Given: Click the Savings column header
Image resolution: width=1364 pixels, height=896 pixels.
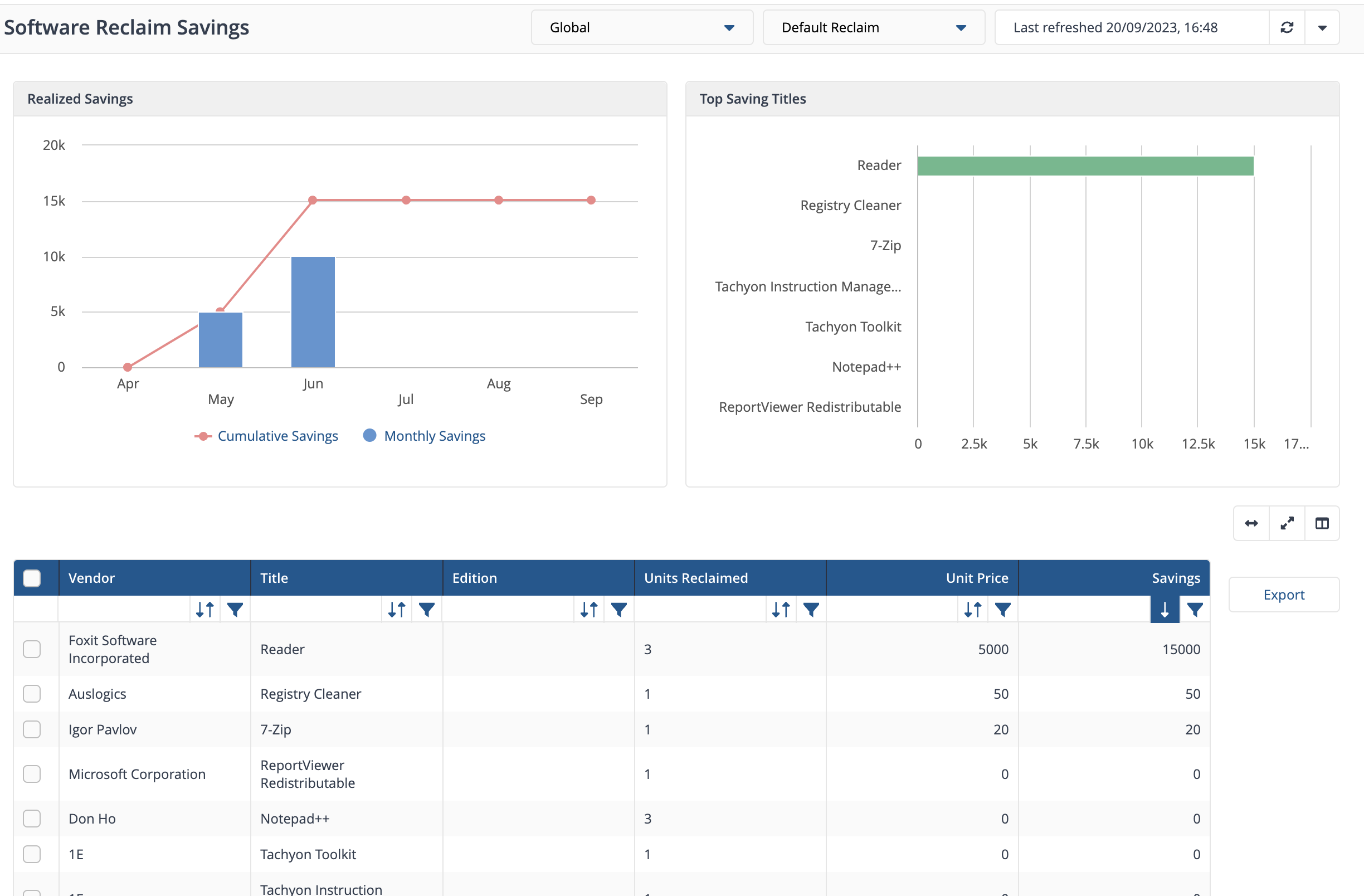Looking at the screenshot, I should pyautogui.click(x=1114, y=578).
